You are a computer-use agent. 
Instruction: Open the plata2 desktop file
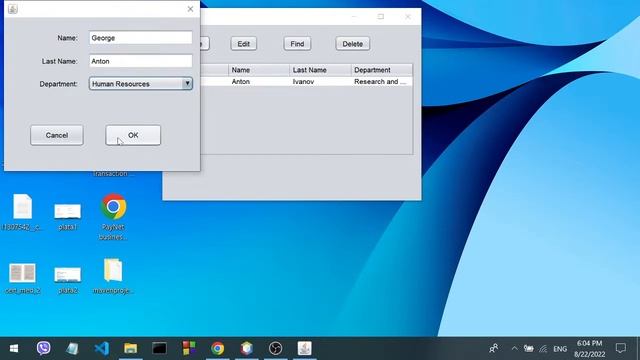coord(67,280)
